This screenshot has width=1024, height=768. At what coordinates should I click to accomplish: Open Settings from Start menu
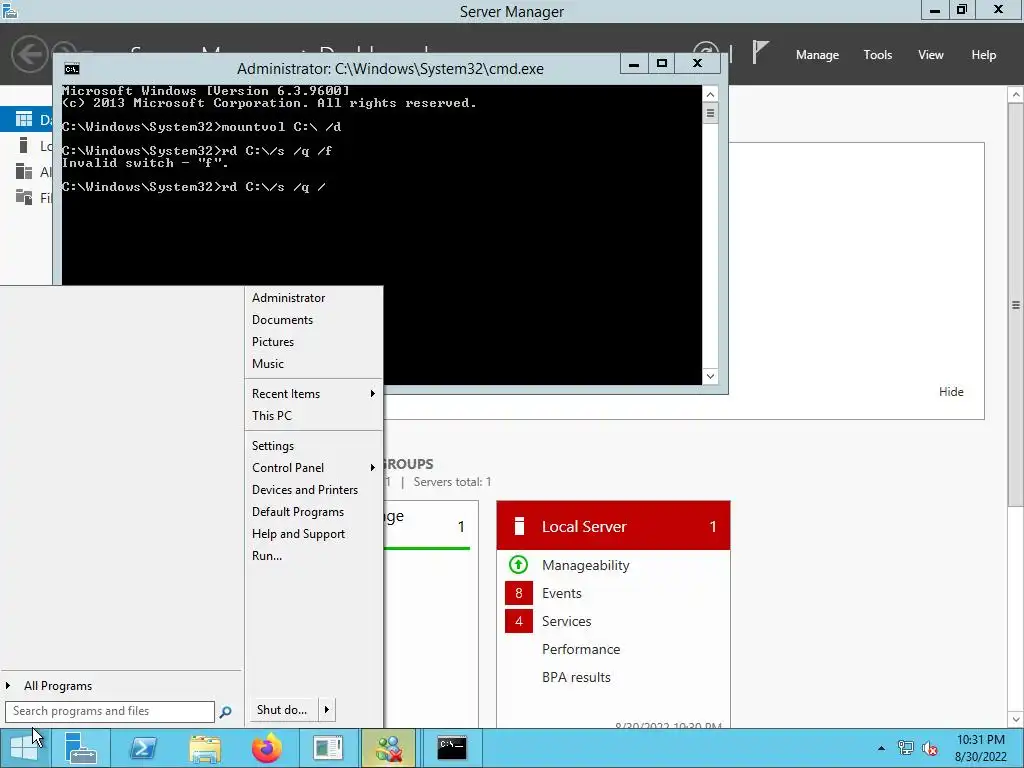pos(313,446)
